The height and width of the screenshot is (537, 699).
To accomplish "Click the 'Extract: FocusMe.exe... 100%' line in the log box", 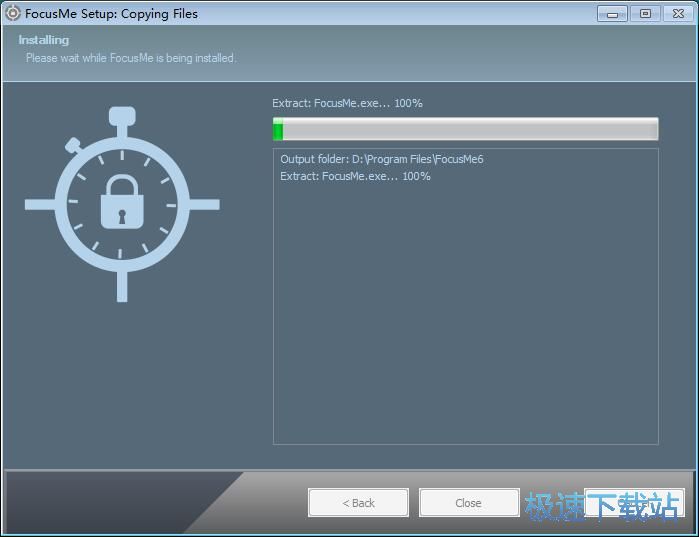I will [x=355, y=176].
